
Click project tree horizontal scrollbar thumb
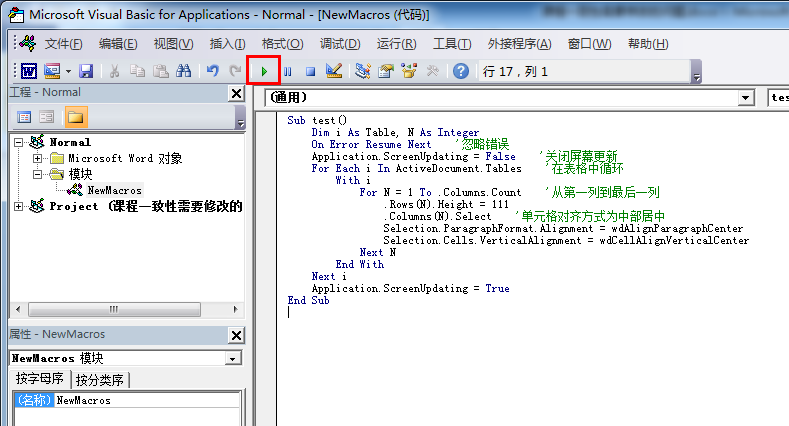coord(114,309)
